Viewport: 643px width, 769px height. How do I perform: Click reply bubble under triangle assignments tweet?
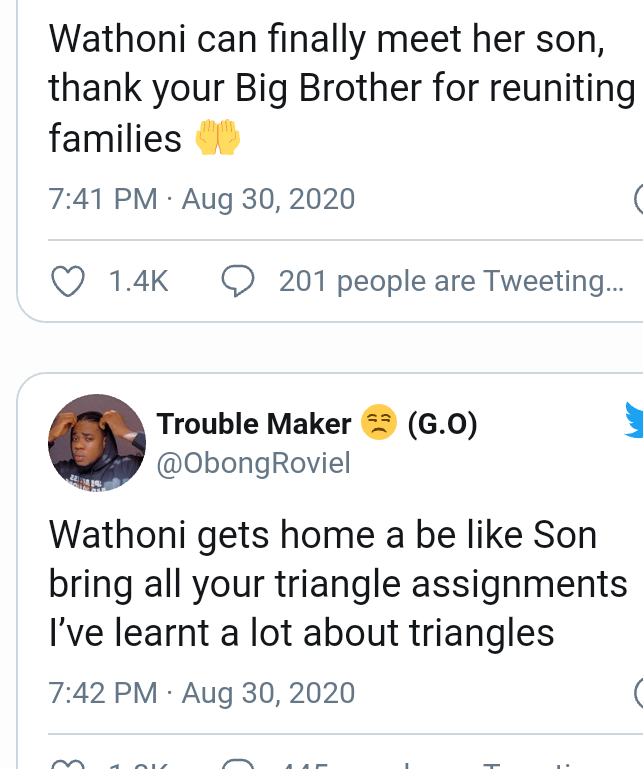click(237, 764)
